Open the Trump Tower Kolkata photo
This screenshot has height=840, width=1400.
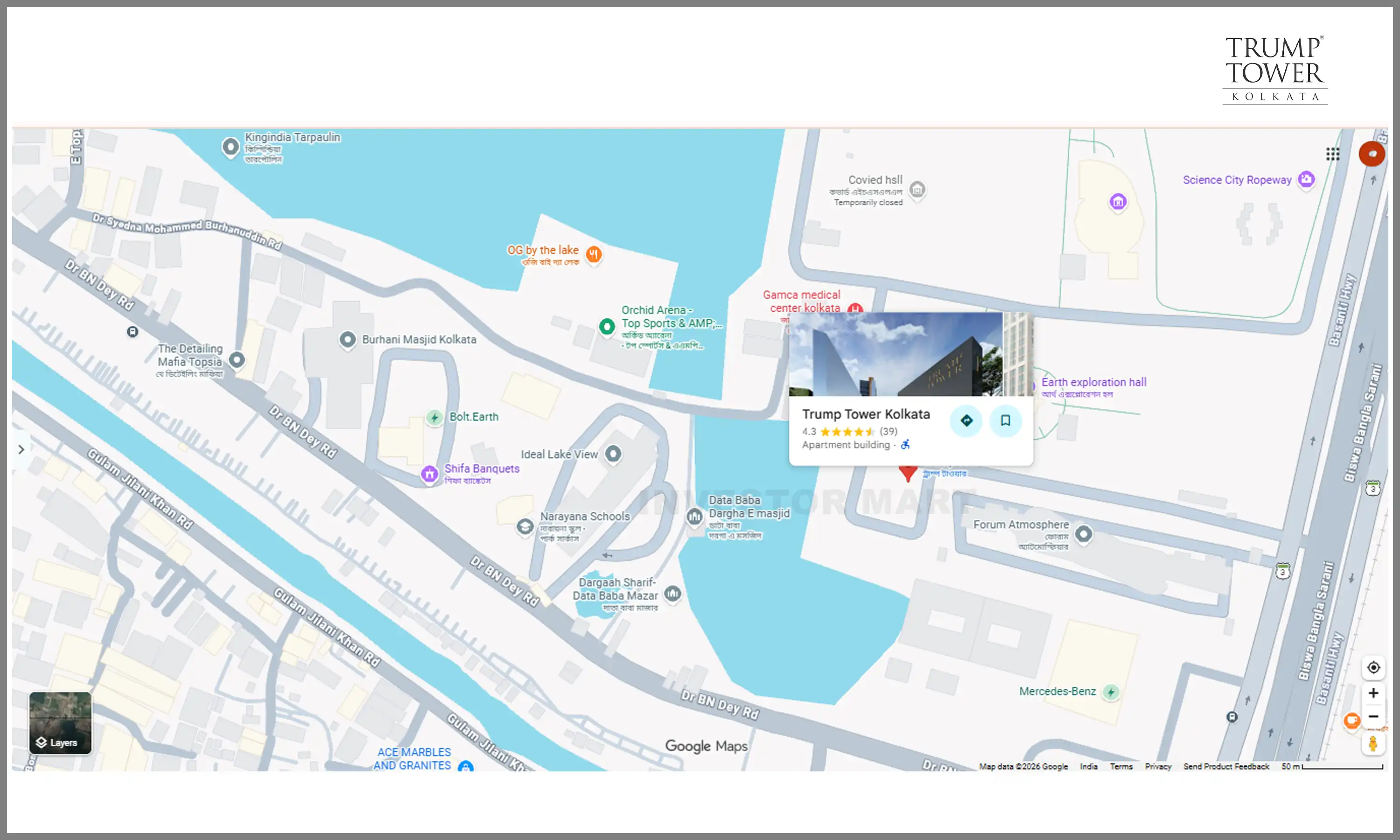(896, 354)
